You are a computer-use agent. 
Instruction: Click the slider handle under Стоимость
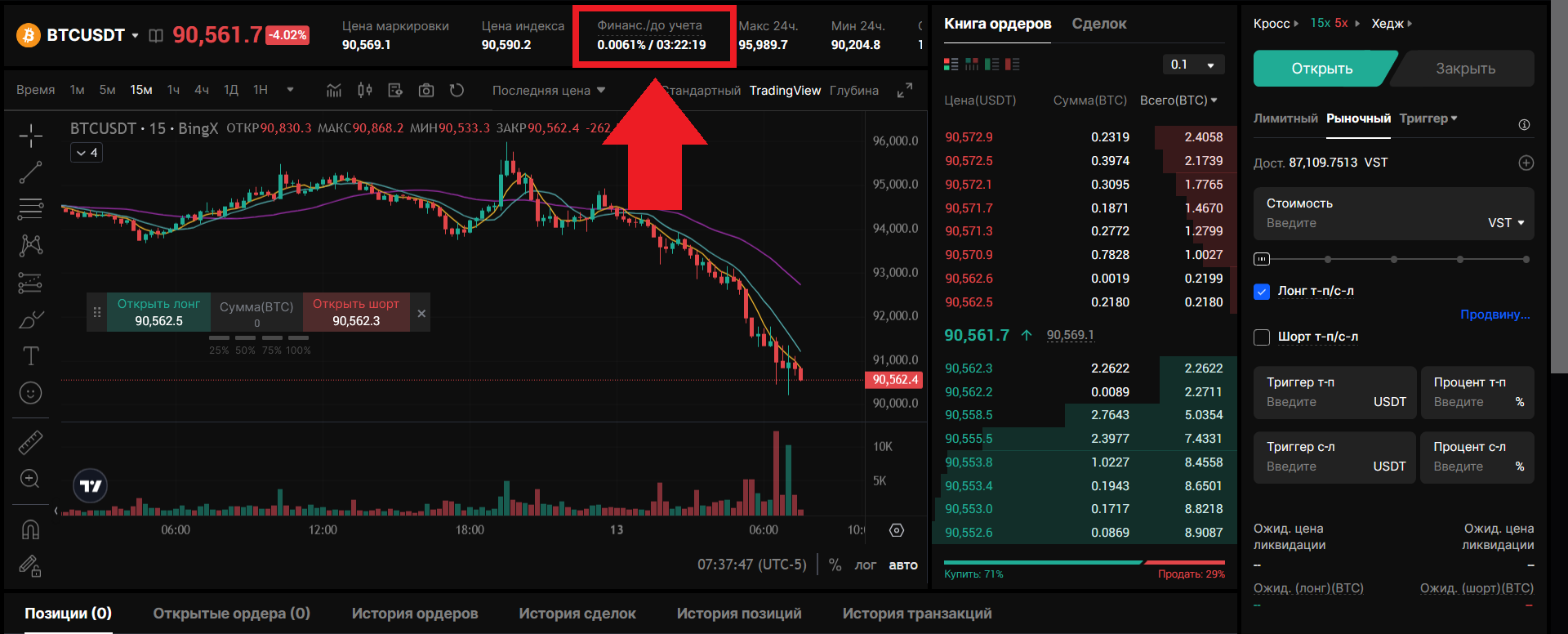point(1262,259)
